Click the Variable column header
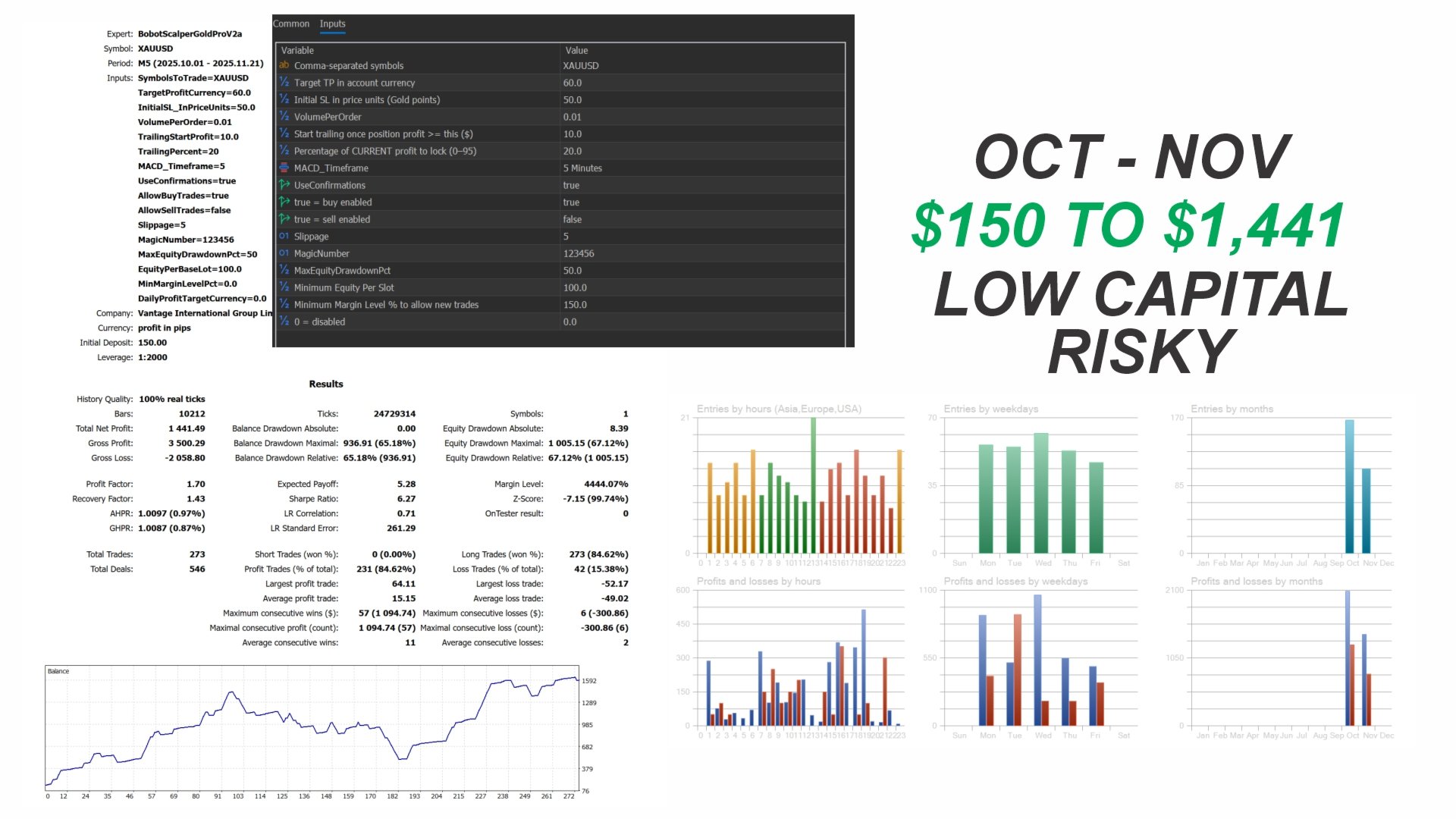Viewport: 1456px width, 819px height. [297, 50]
